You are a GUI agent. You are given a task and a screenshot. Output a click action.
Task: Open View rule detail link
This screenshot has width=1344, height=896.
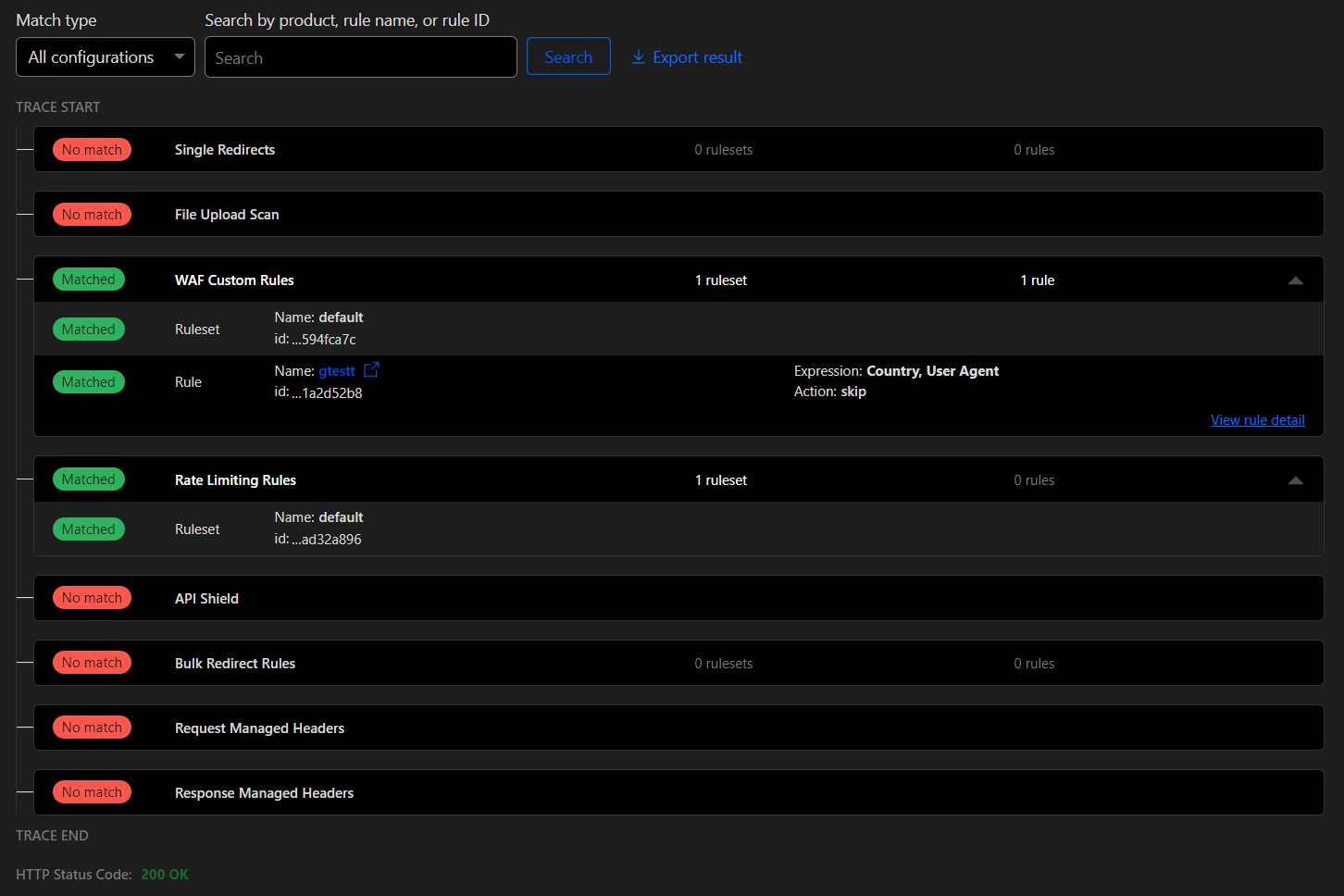pos(1257,420)
